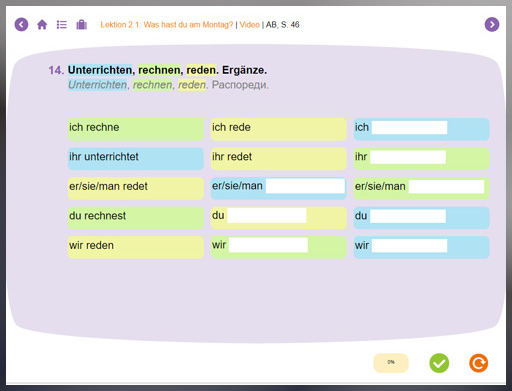
Task: Click the green 'er/sie/man' input field
Action: [447, 187]
